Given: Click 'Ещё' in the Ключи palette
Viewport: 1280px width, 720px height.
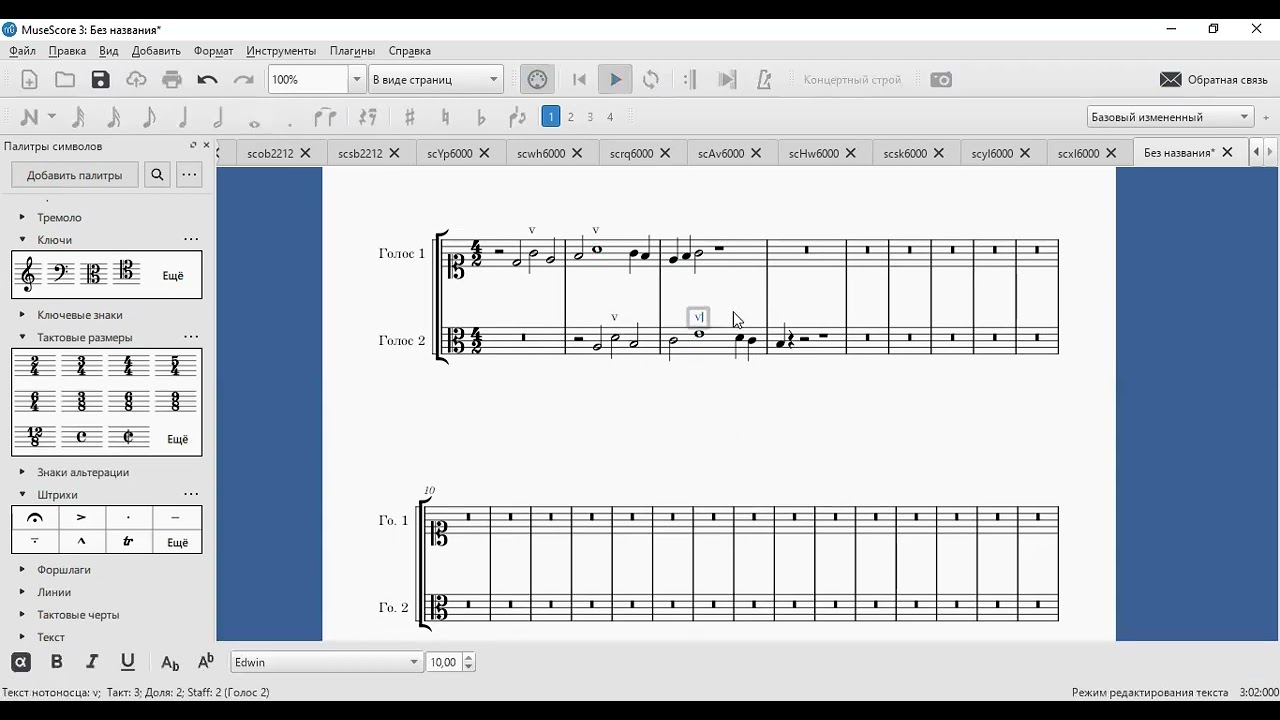Looking at the screenshot, I should (x=173, y=276).
